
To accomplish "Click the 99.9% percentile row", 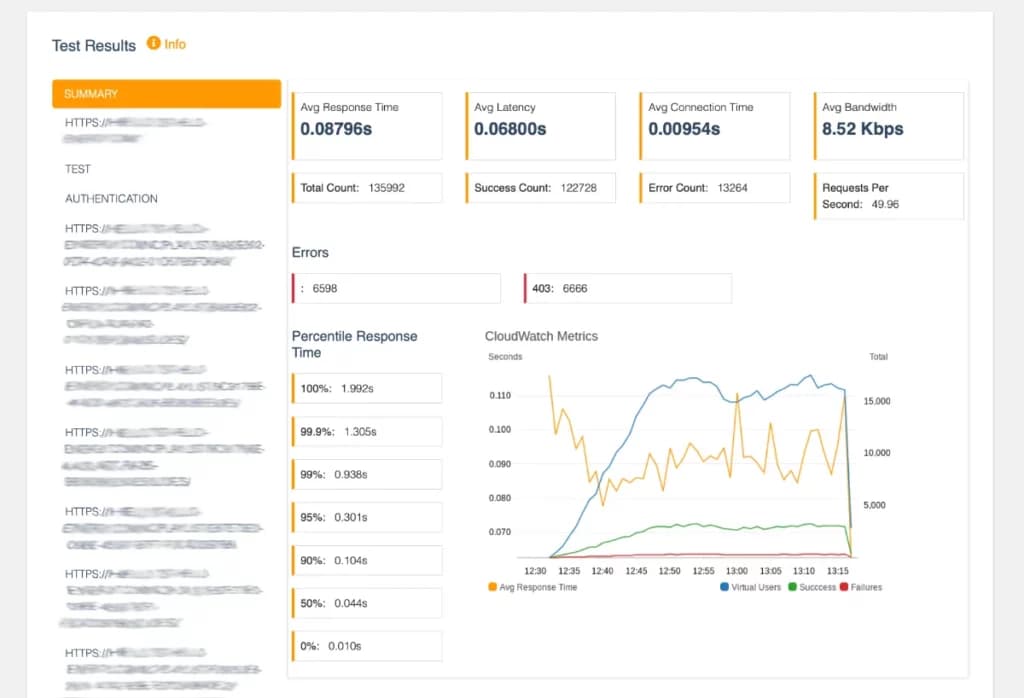I will click(x=366, y=432).
